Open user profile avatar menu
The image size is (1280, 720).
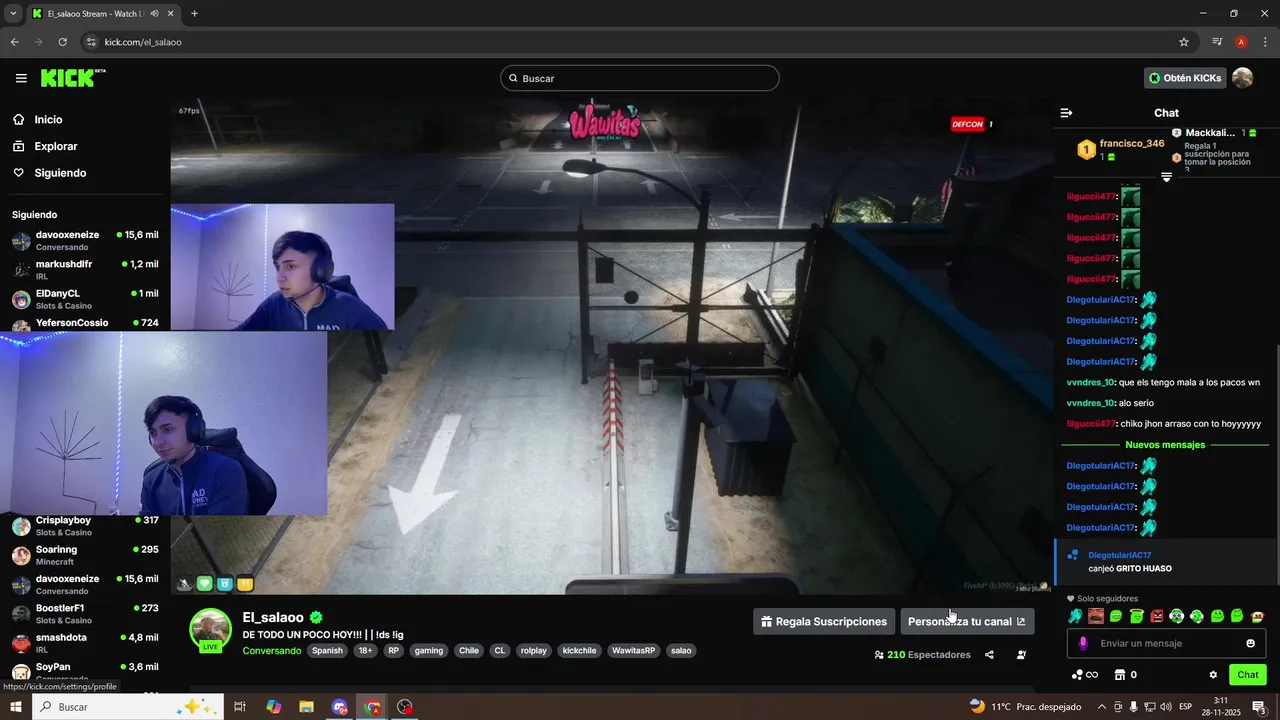tap(1242, 78)
